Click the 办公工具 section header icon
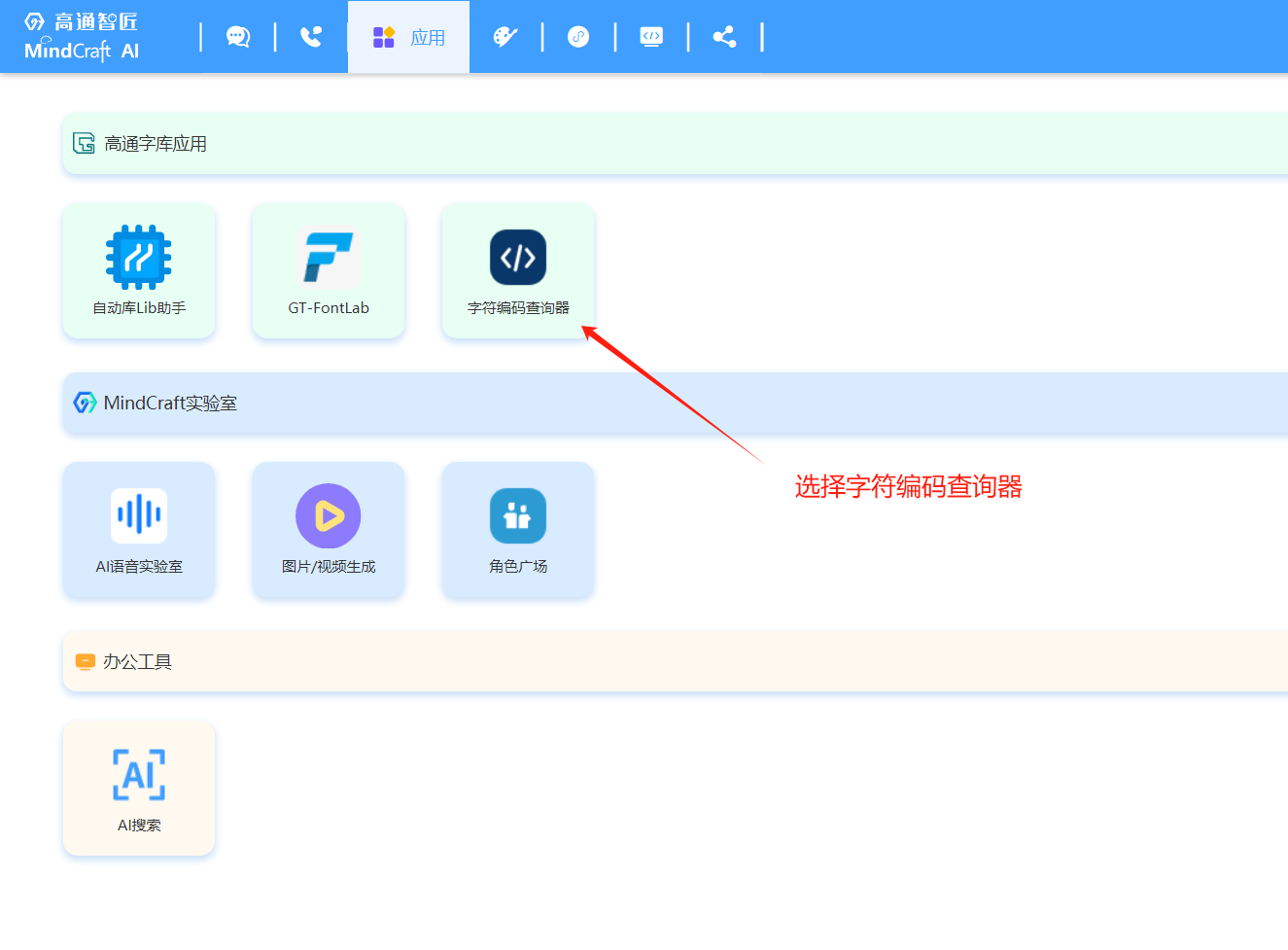Image resolution: width=1288 pixels, height=950 pixels. coord(86,662)
